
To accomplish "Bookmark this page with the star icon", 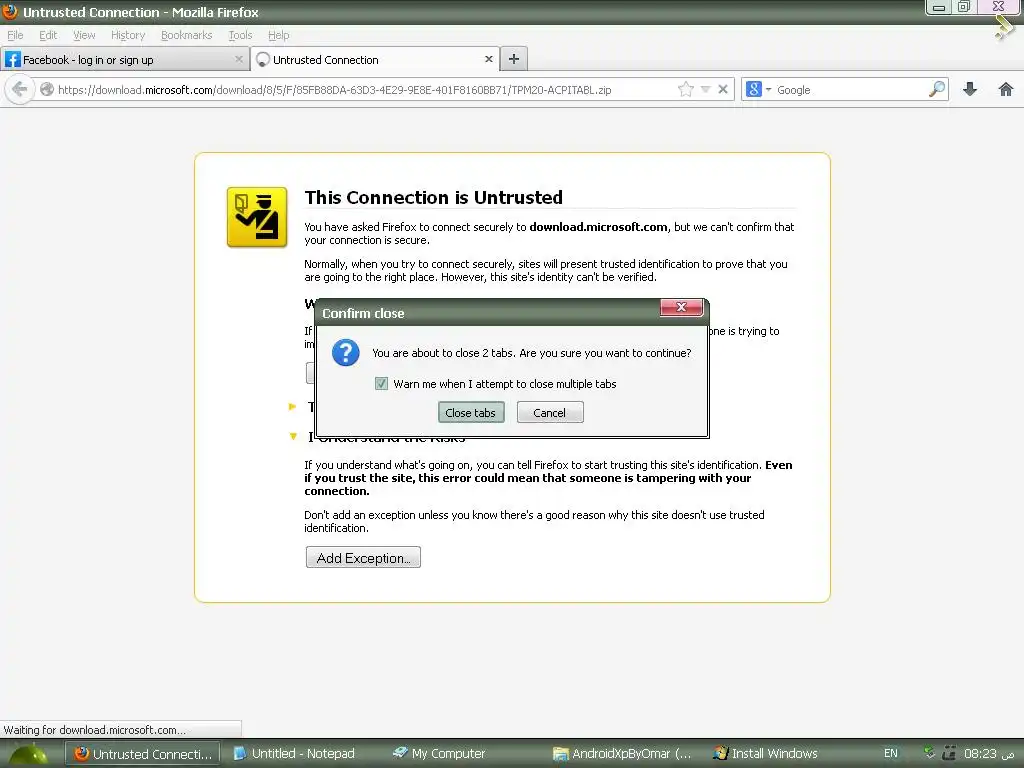I will tap(686, 89).
